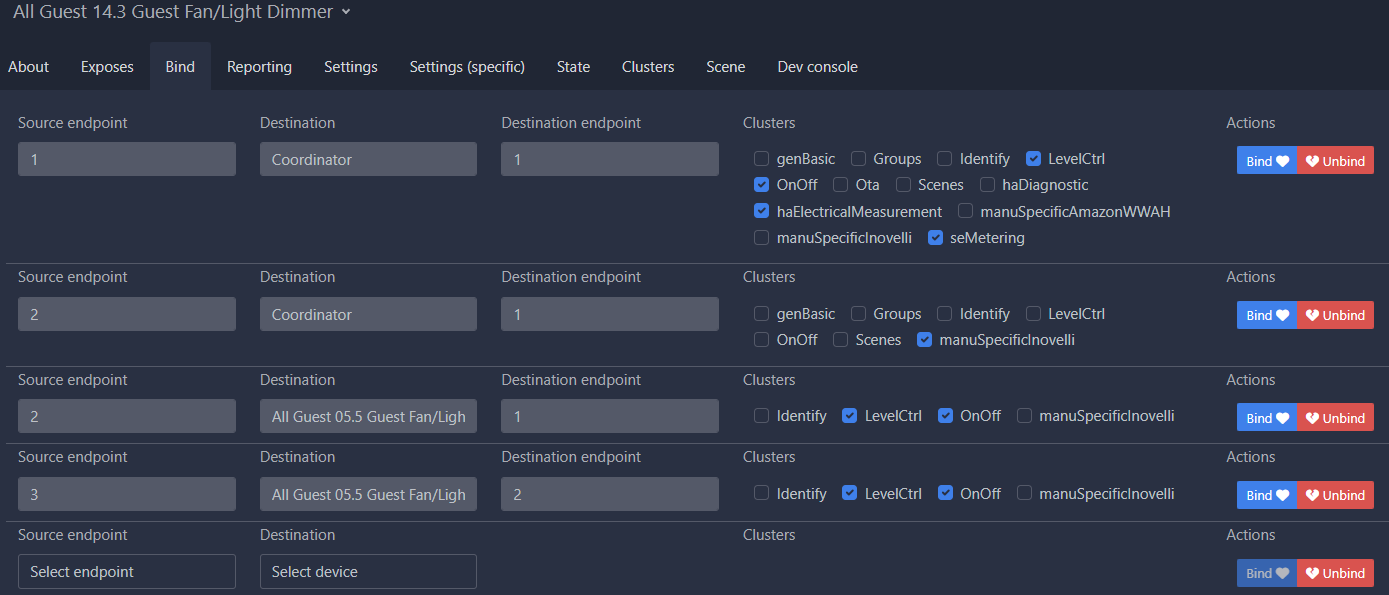Uncheck OnOff in source endpoint 3 row

(x=945, y=494)
